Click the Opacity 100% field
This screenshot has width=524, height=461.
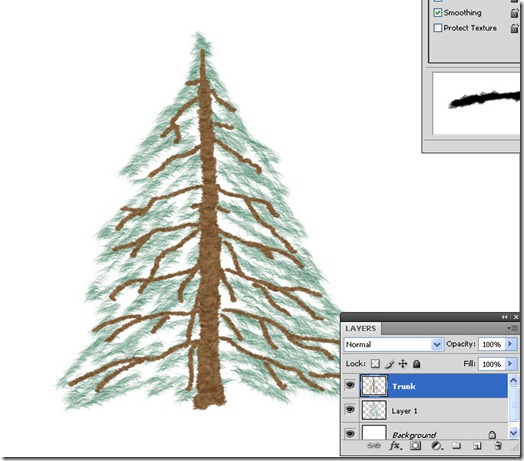(x=492, y=344)
